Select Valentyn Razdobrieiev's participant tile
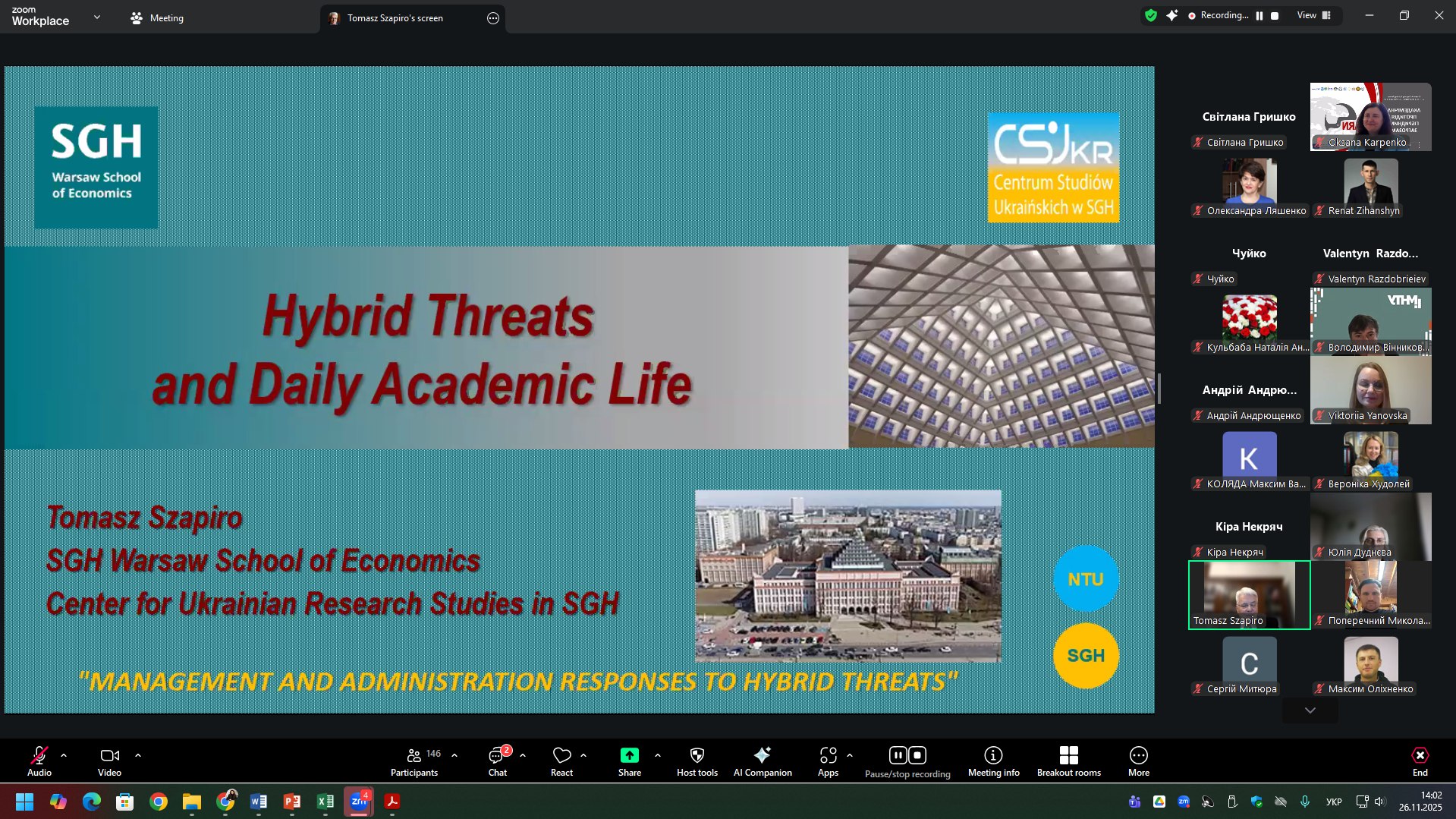 click(x=1371, y=254)
